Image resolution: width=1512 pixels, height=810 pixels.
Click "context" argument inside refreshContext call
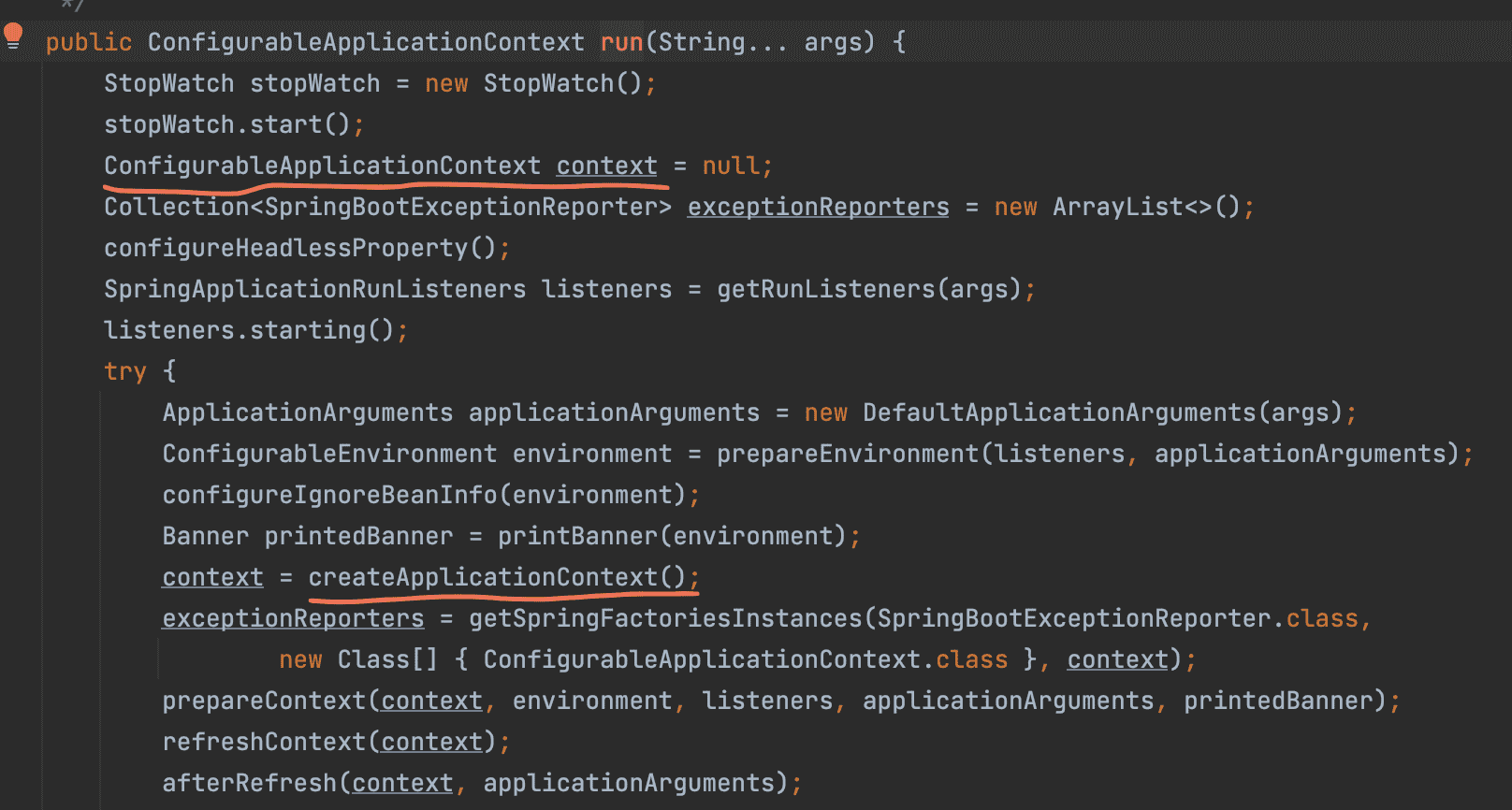[432, 742]
